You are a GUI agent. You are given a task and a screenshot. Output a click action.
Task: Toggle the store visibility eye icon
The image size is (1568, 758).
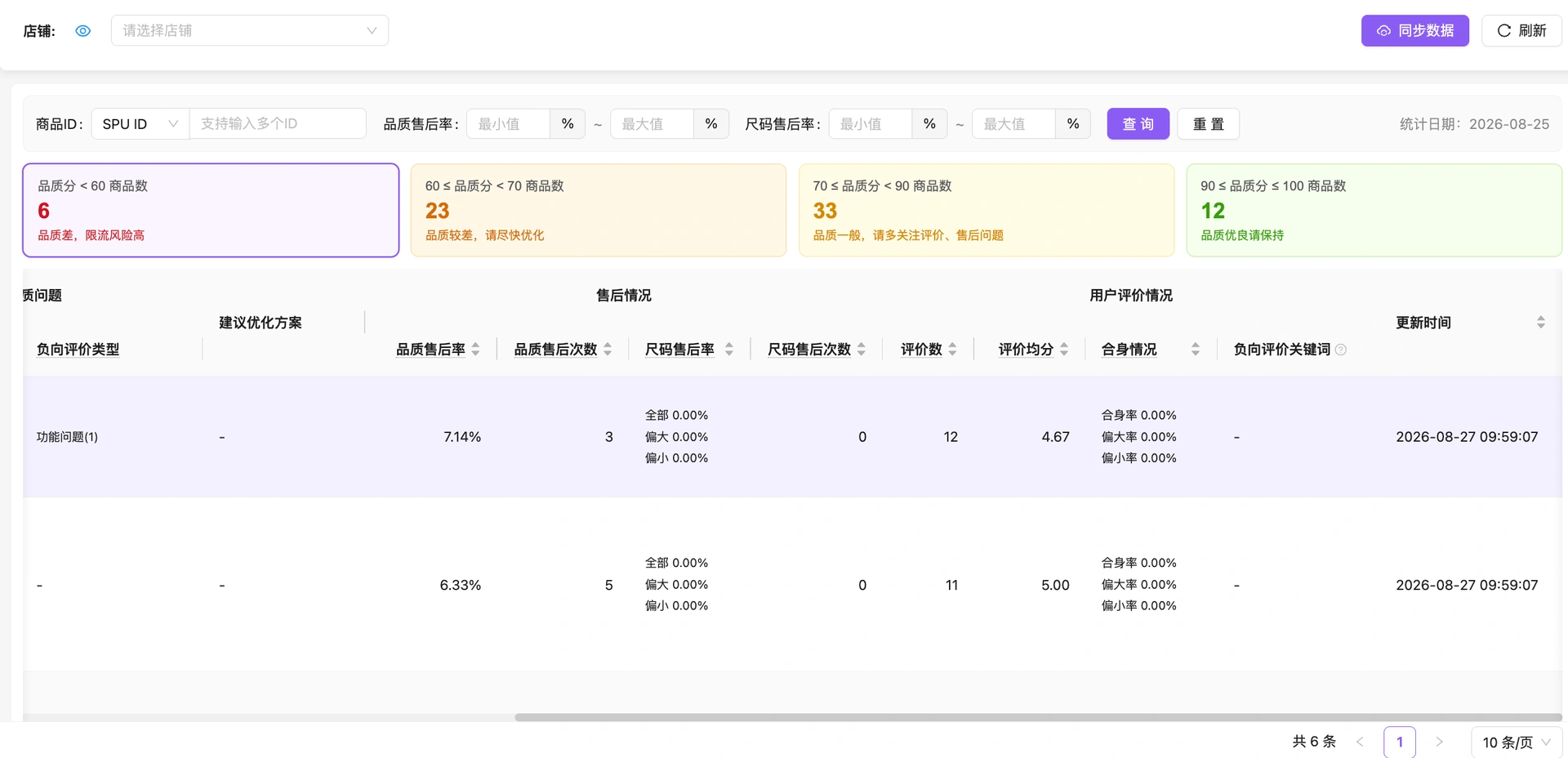click(82, 31)
